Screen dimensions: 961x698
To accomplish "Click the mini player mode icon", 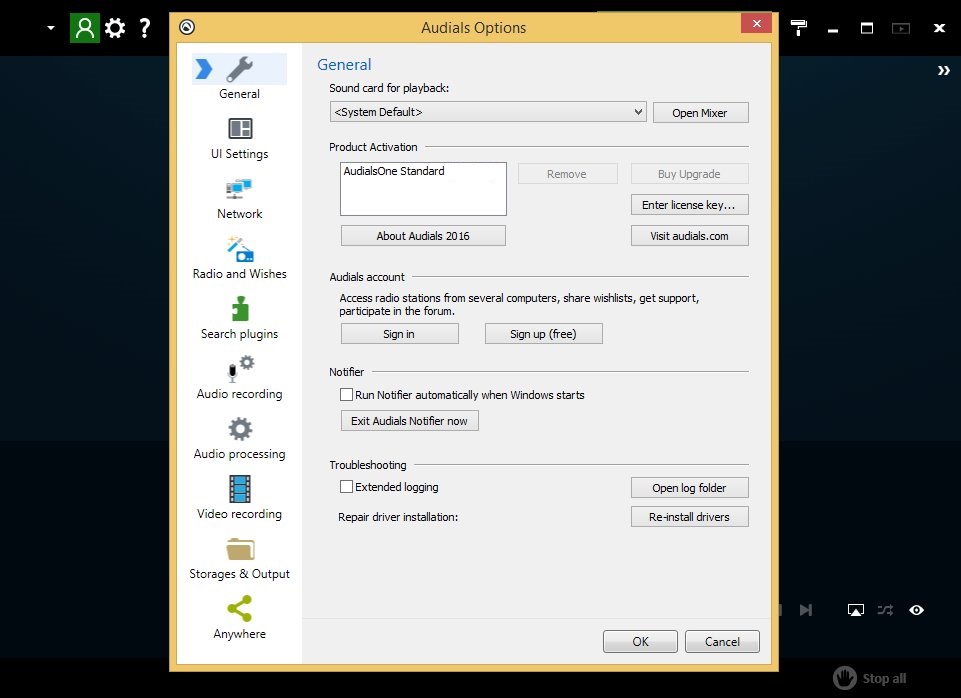I will [900, 28].
